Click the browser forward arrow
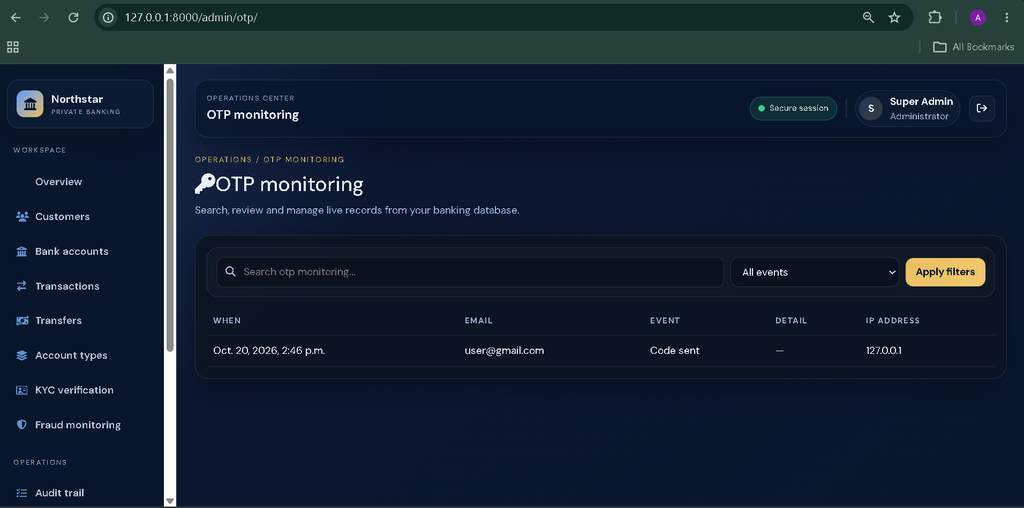The height and width of the screenshot is (508, 1024). tap(44, 18)
